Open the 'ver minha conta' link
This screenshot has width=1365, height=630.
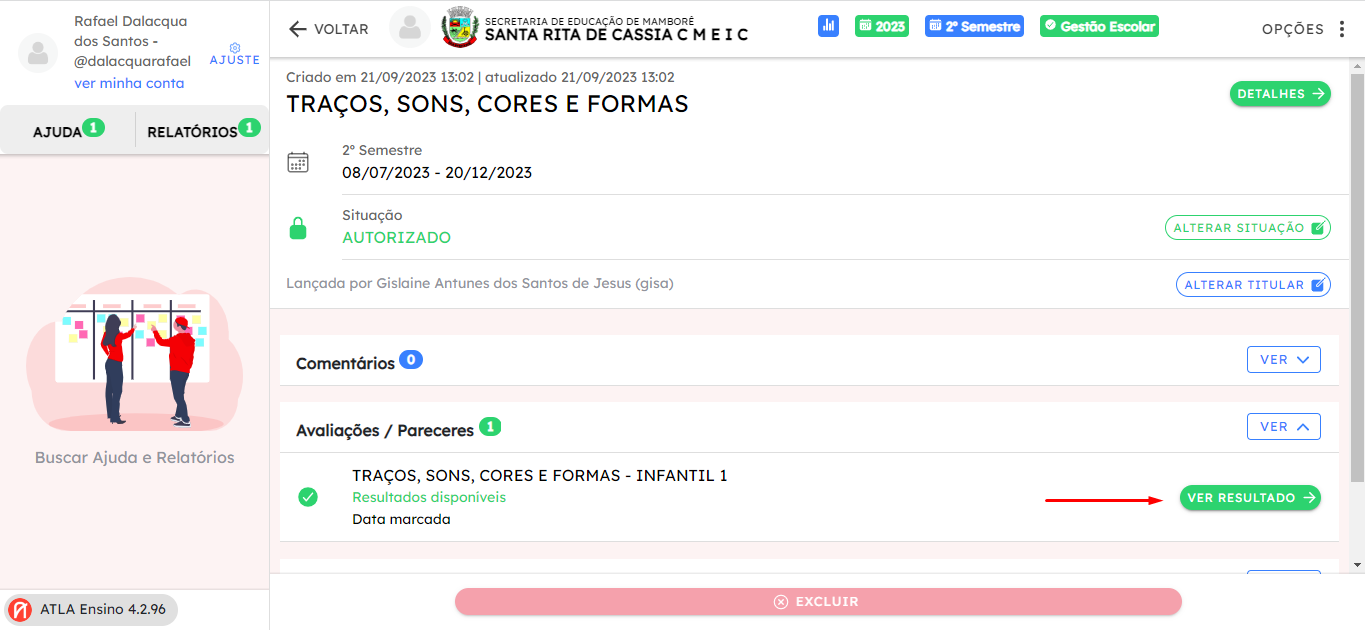tap(129, 83)
